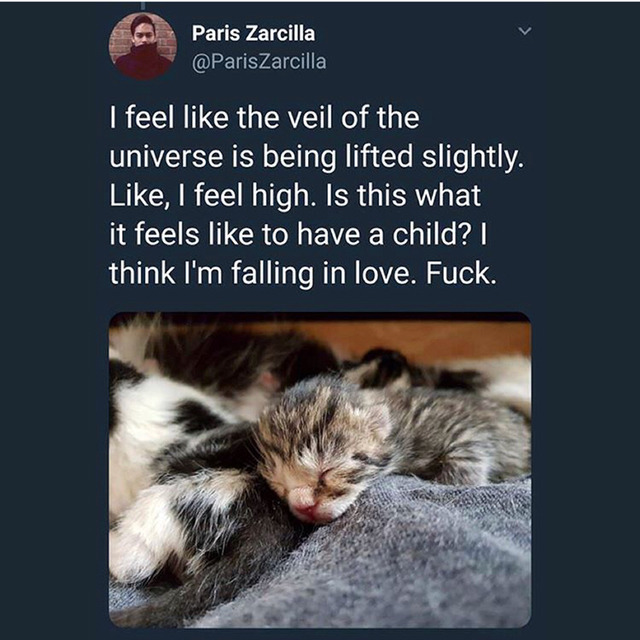Open the @ParisZarcilla handle link
640x640 pixels.
click(258, 61)
